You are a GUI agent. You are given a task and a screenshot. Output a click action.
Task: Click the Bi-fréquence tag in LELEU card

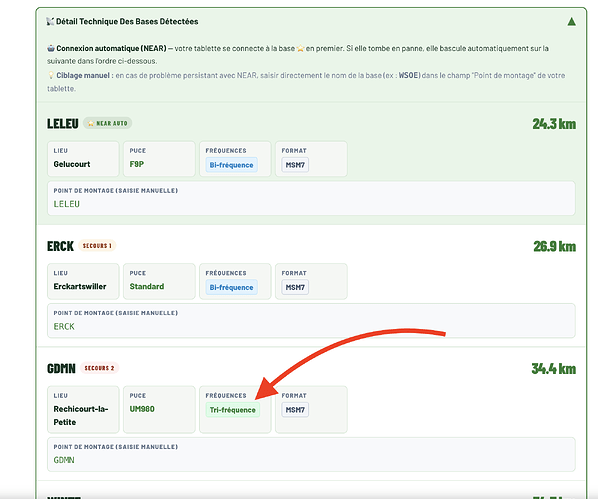click(231, 165)
